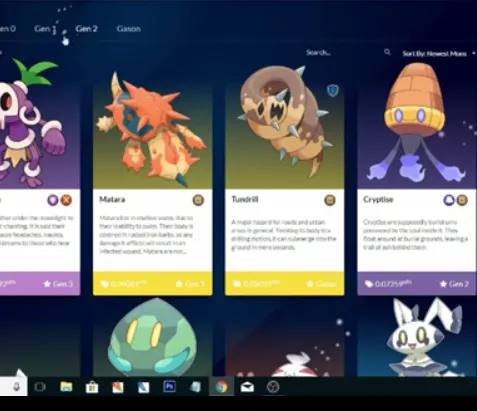
Task: Click the purple type icon on leftmost card
Action: point(53,200)
